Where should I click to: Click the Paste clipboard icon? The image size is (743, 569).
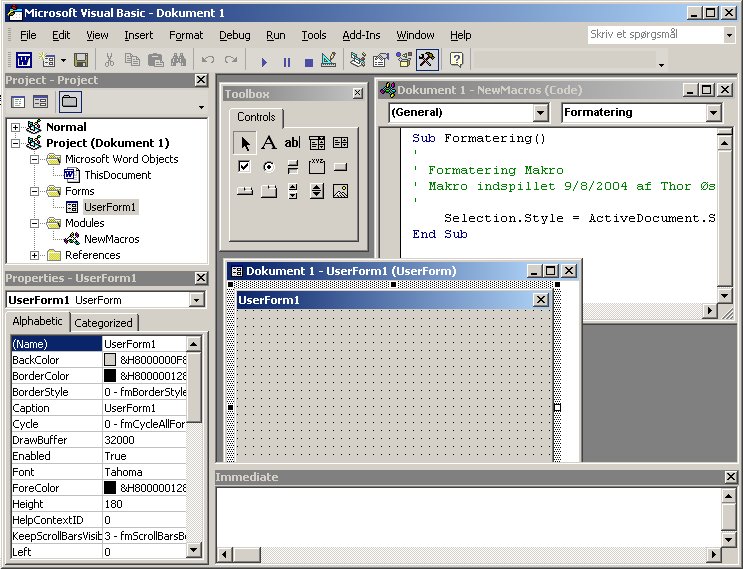[155, 60]
